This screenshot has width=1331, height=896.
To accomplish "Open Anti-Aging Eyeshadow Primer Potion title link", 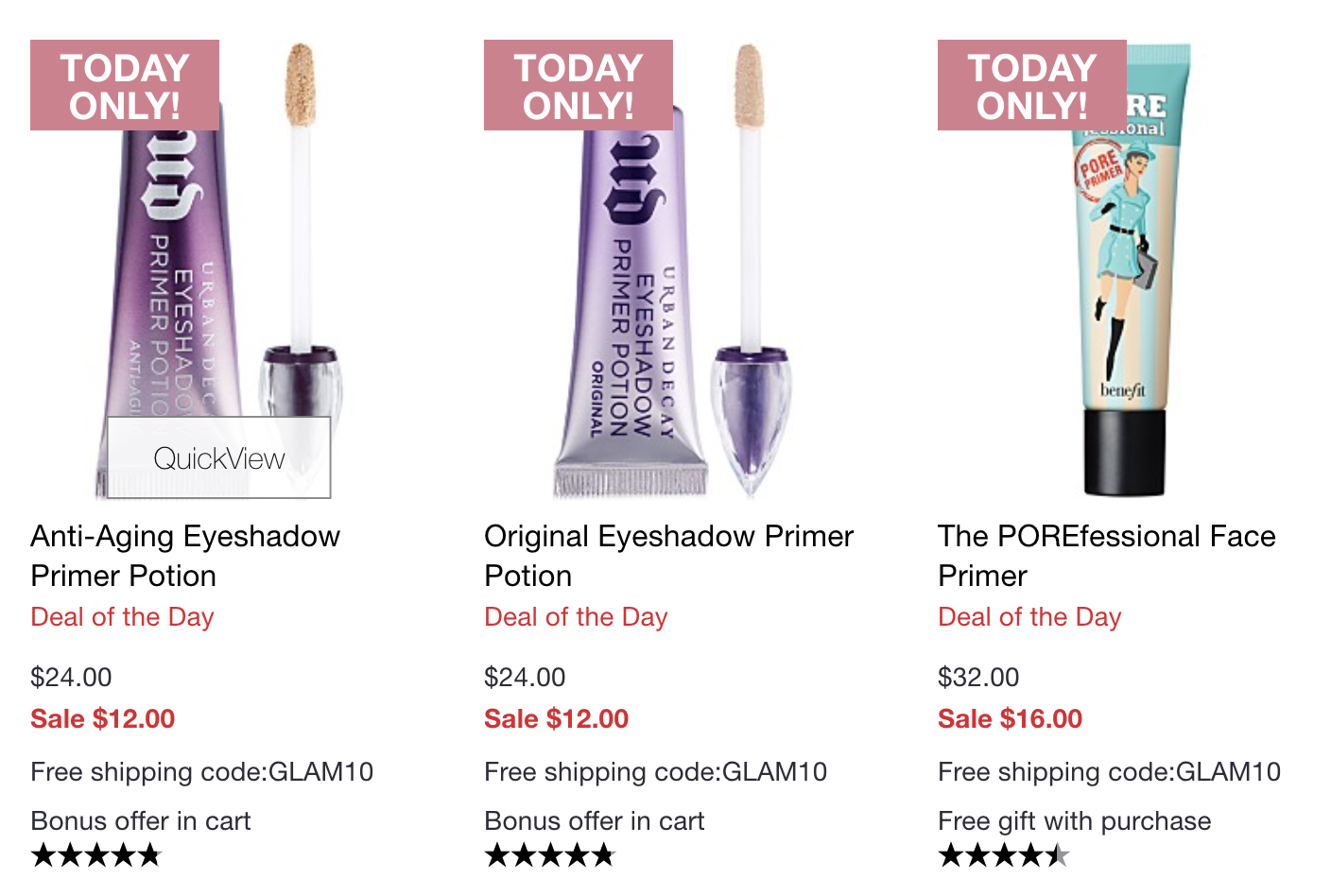I will pos(185,556).
